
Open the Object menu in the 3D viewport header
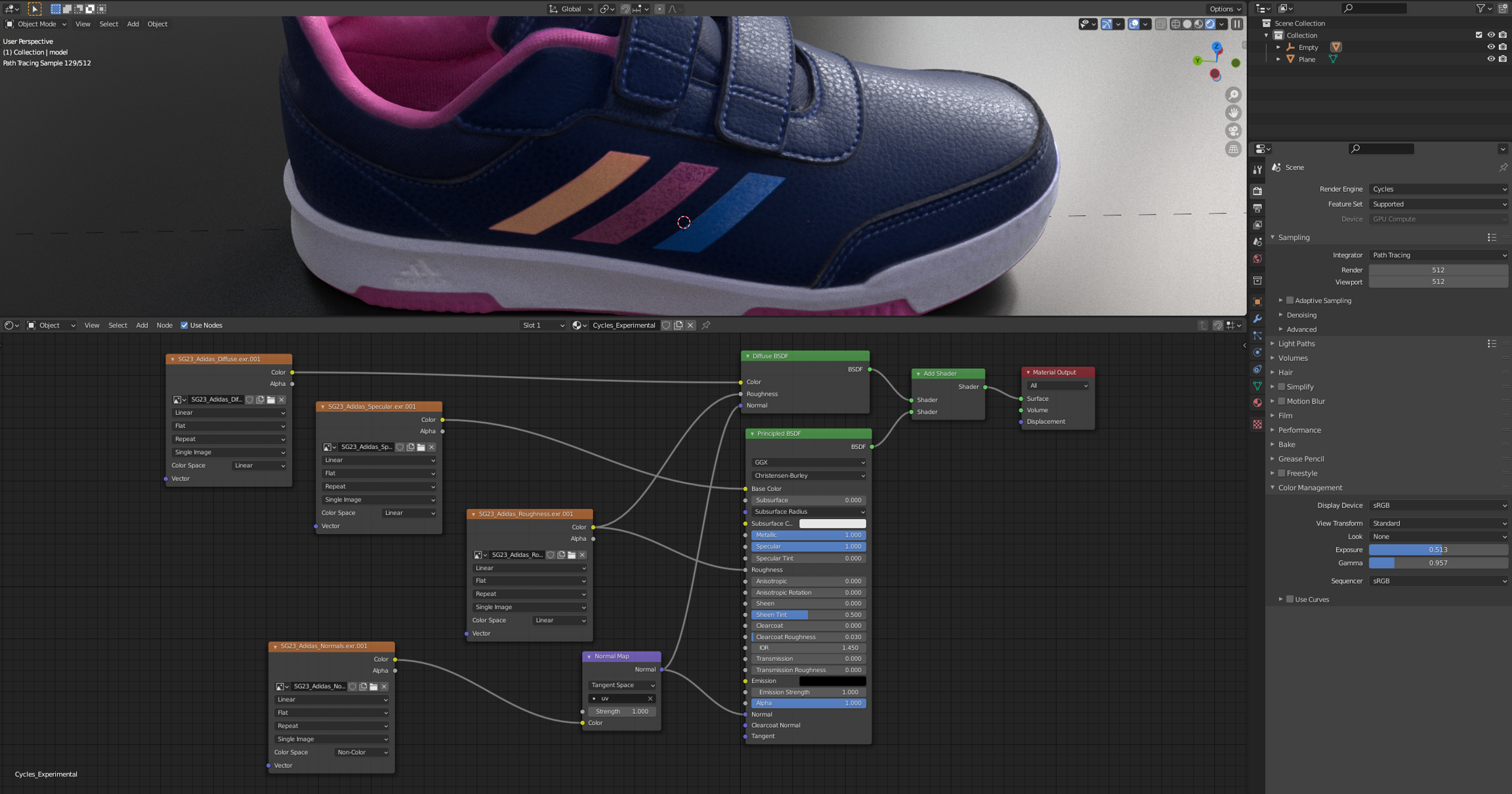click(x=157, y=24)
